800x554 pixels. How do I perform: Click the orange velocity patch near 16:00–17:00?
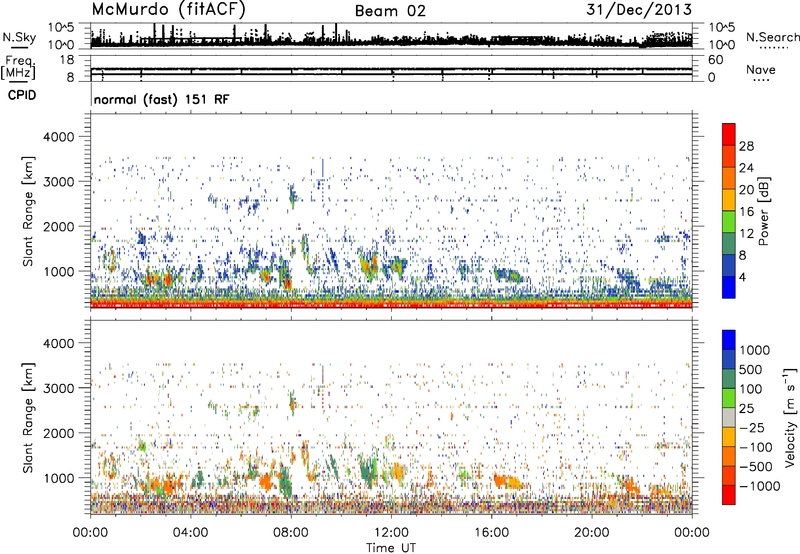508,481
